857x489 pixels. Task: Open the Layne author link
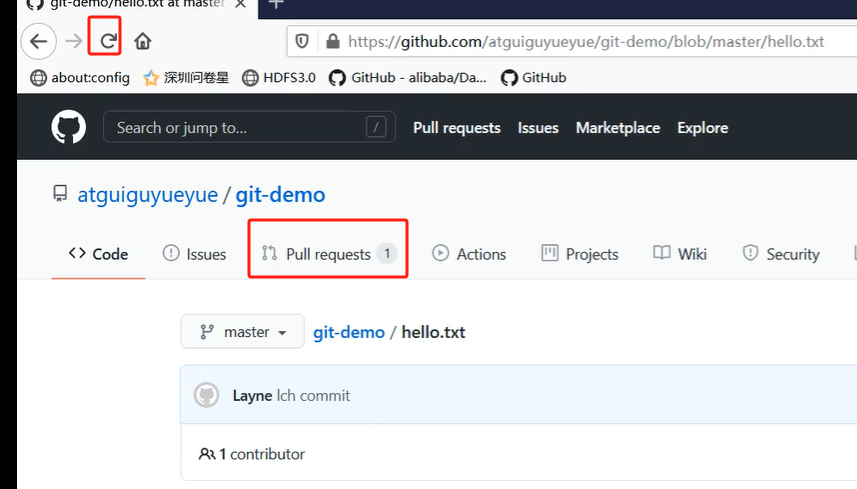coord(253,396)
